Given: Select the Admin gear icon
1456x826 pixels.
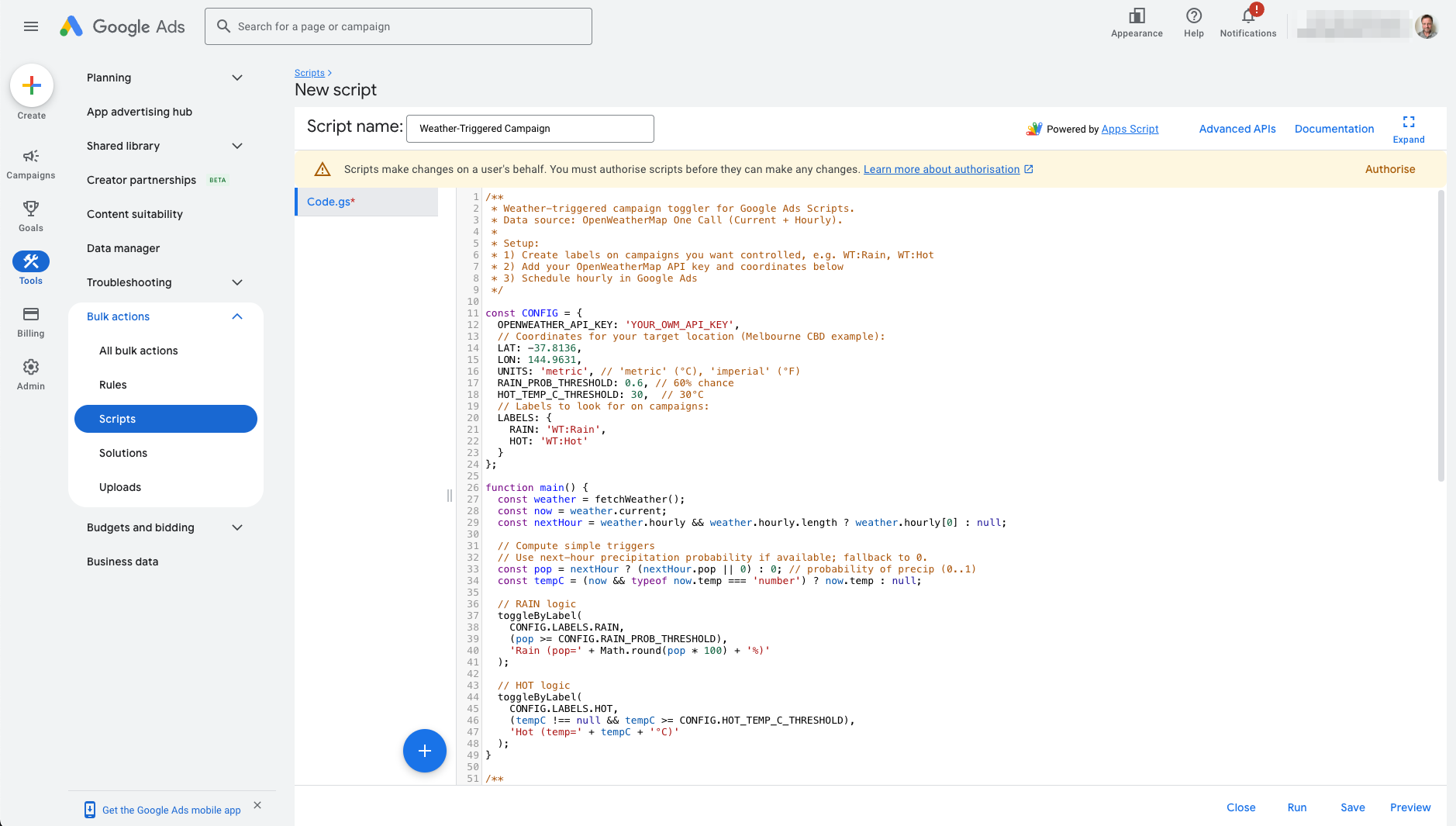Looking at the screenshot, I should coord(30,368).
